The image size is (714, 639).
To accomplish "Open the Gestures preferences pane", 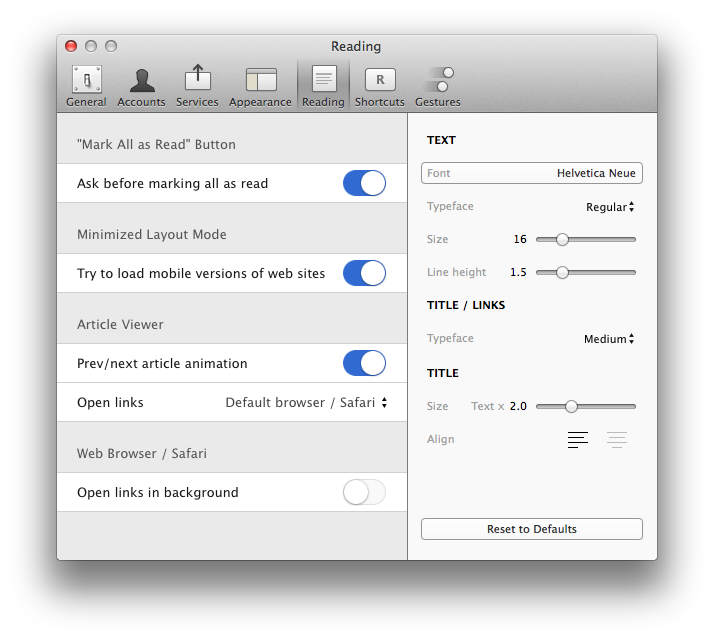I will [438, 86].
